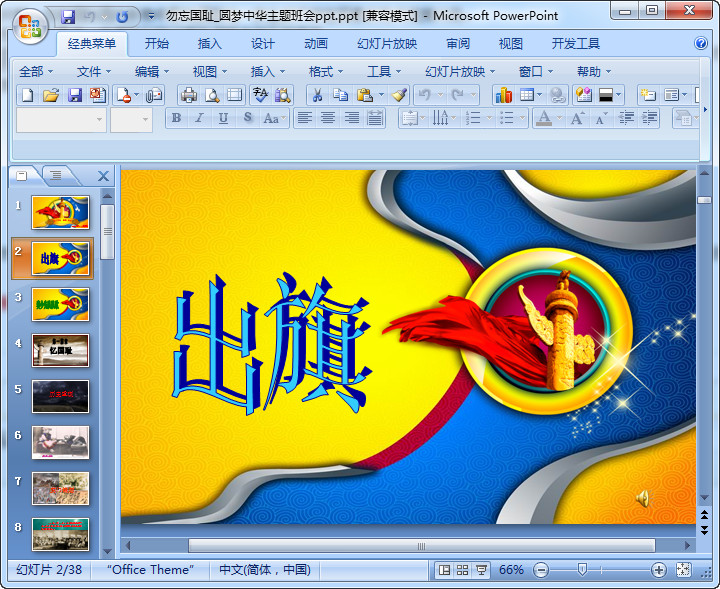The width and height of the screenshot is (720, 589).
Task: Toggle bold formatting
Action: click(176, 118)
